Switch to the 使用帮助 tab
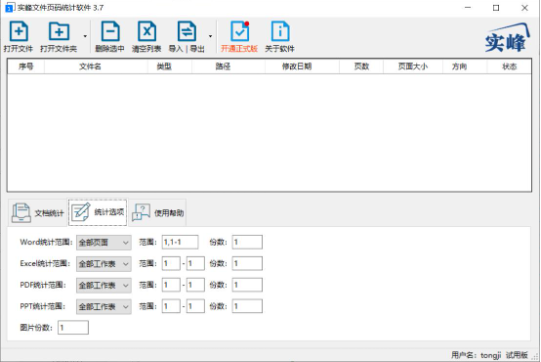 pos(158,213)
